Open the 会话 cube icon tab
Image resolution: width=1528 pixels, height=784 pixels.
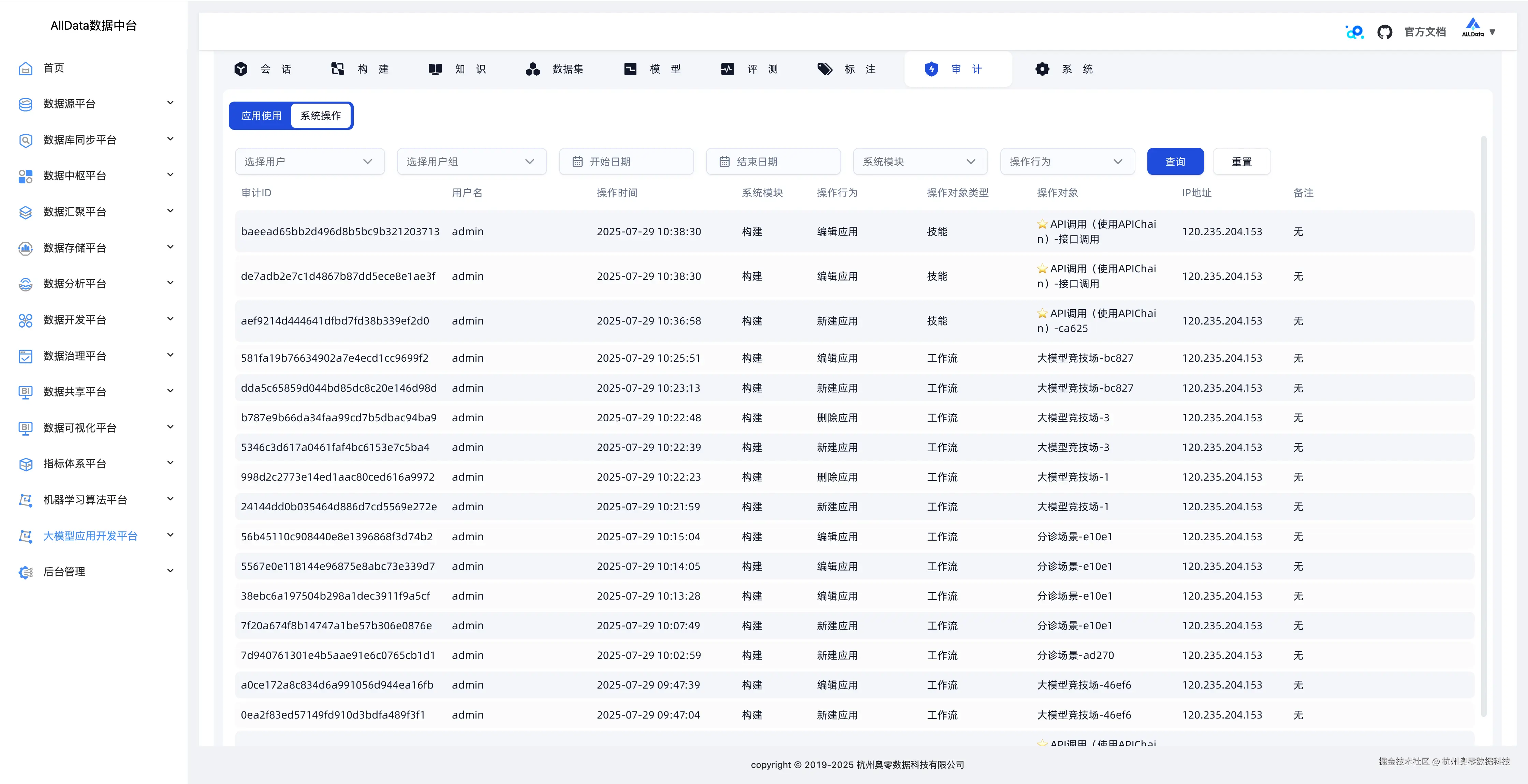[240, 70]
